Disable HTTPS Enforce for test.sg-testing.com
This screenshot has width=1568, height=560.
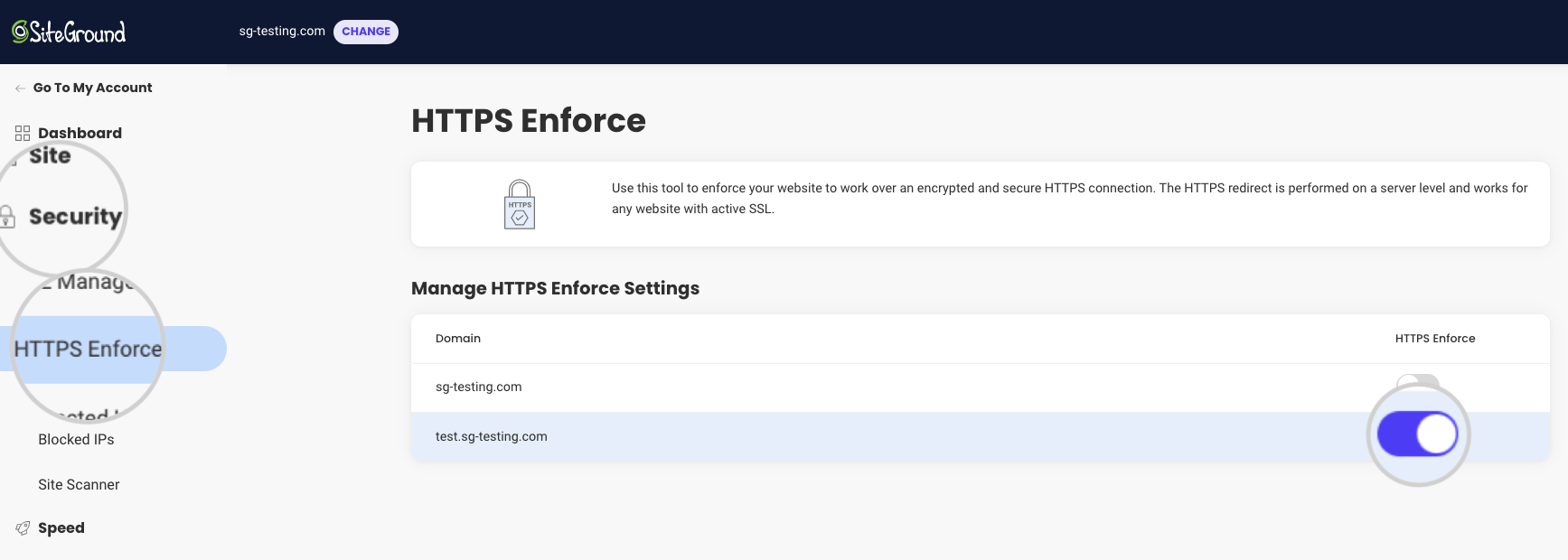[x=1417, y=434]
